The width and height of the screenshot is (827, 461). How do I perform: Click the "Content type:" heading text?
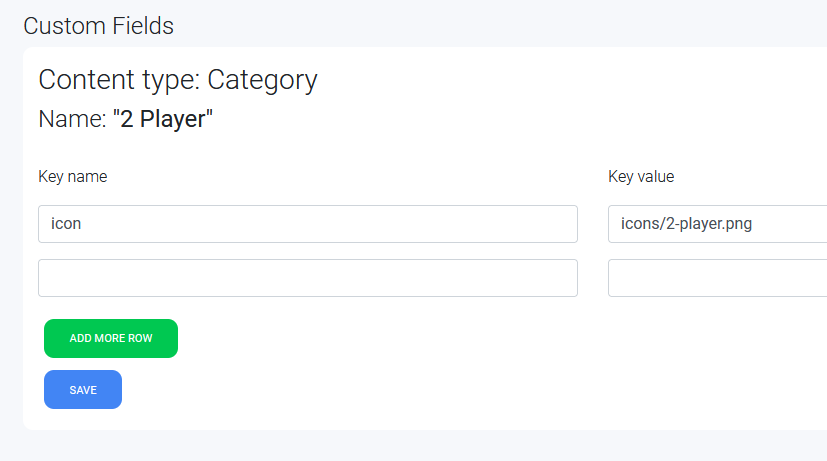tap(119, 80)
